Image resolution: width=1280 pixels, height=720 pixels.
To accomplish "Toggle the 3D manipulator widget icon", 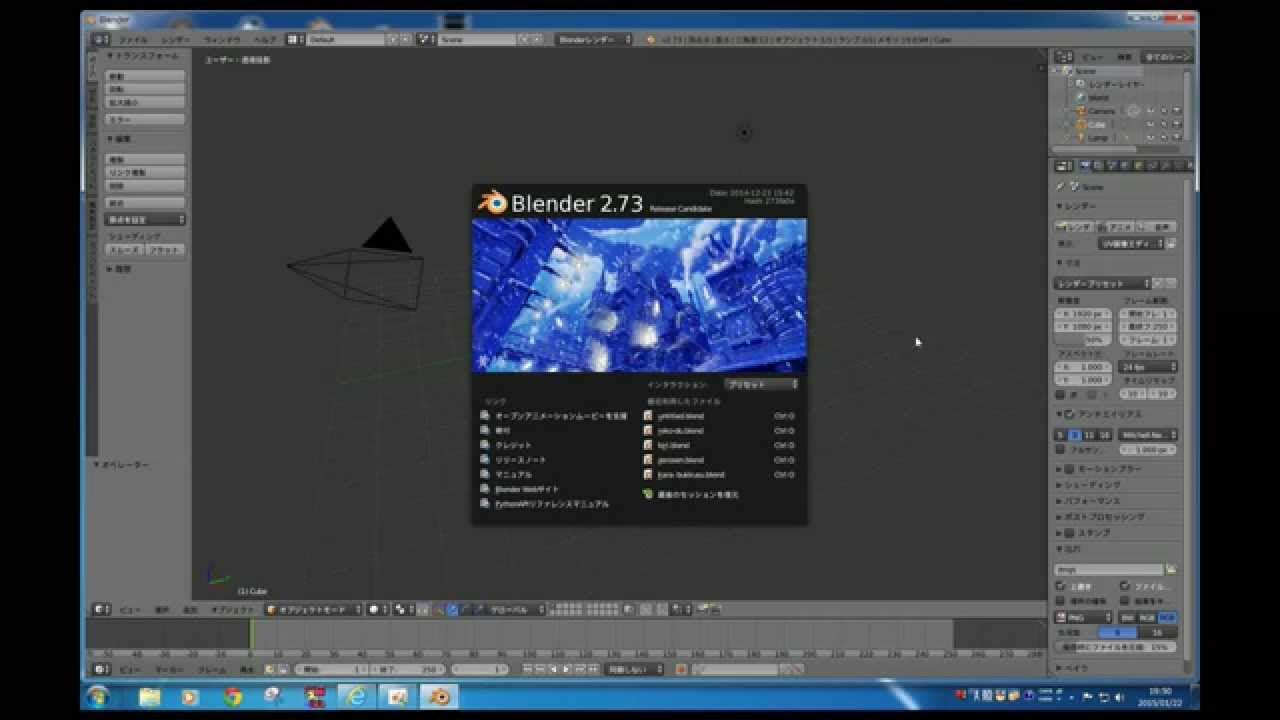I will pos(439,609).
